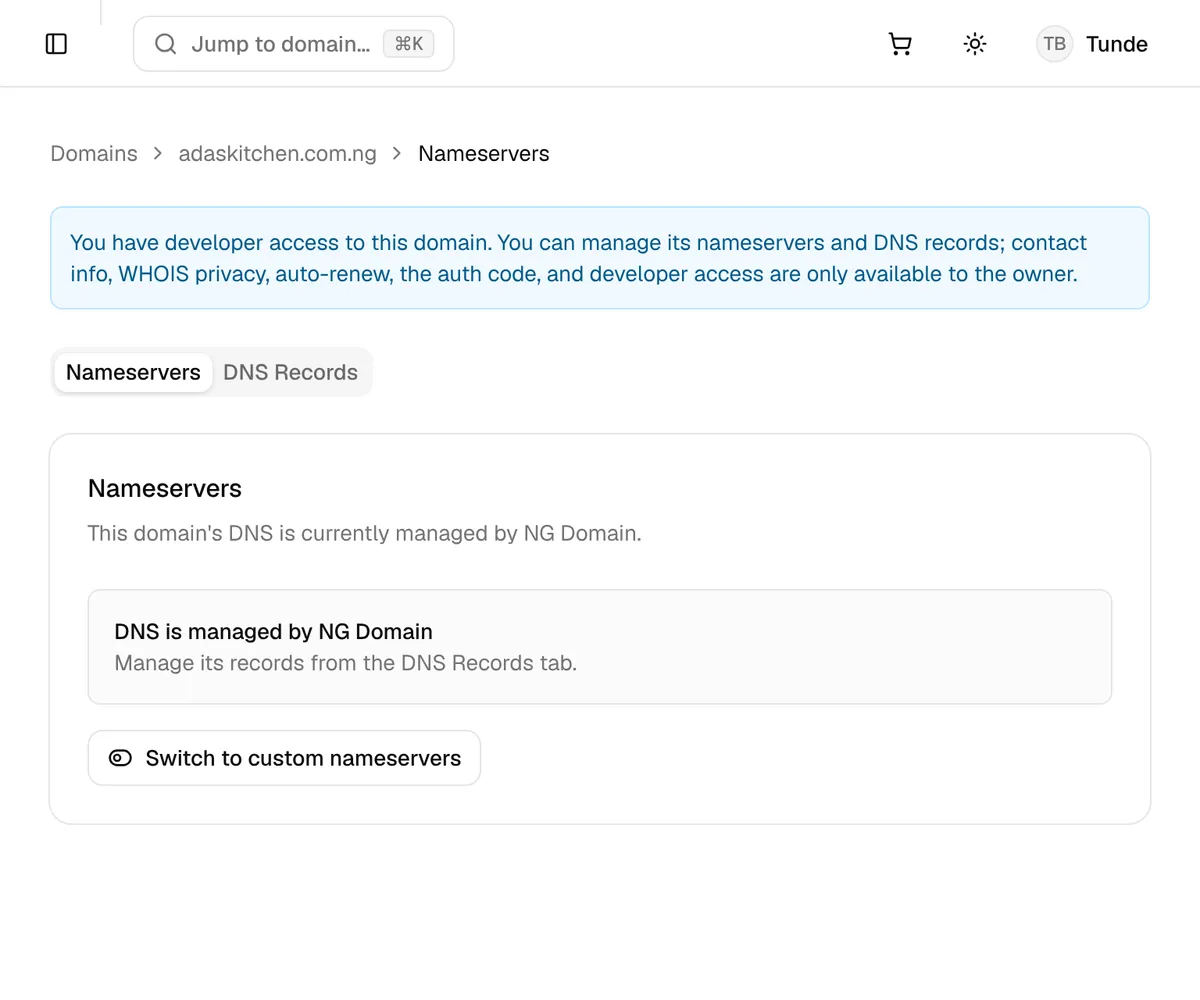Click the magnifier icon in search box
The image size is (1200, 1000).
[166, 44]
